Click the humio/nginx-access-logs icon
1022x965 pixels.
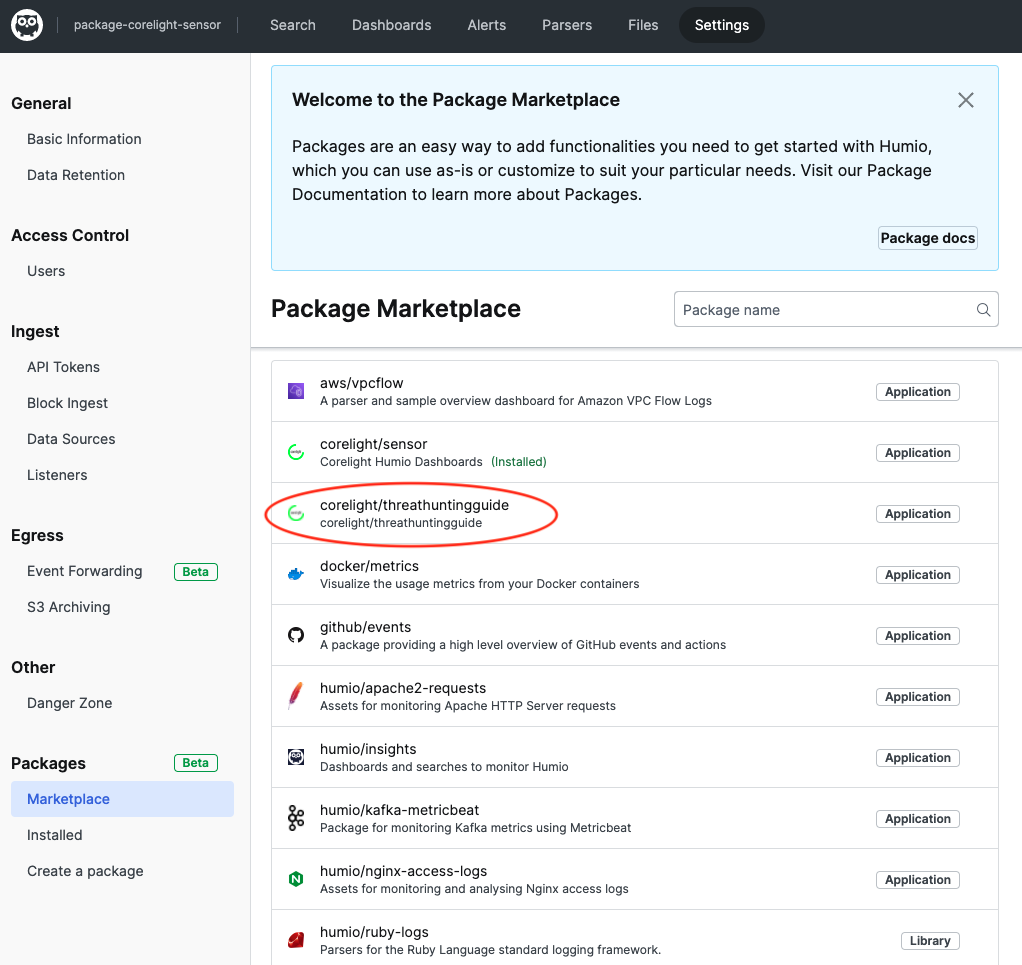pos(296,879)
